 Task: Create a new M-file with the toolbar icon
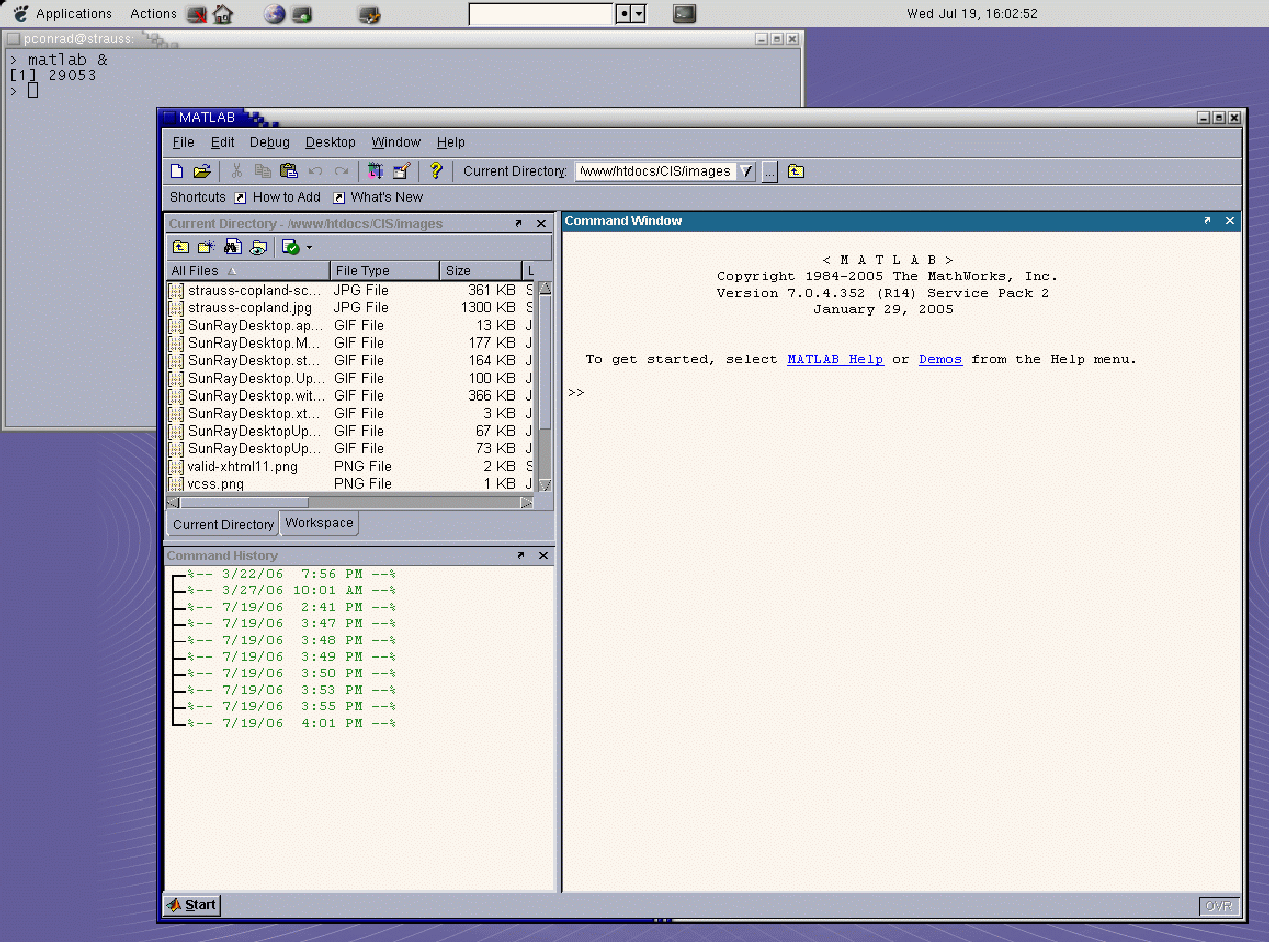177,171
